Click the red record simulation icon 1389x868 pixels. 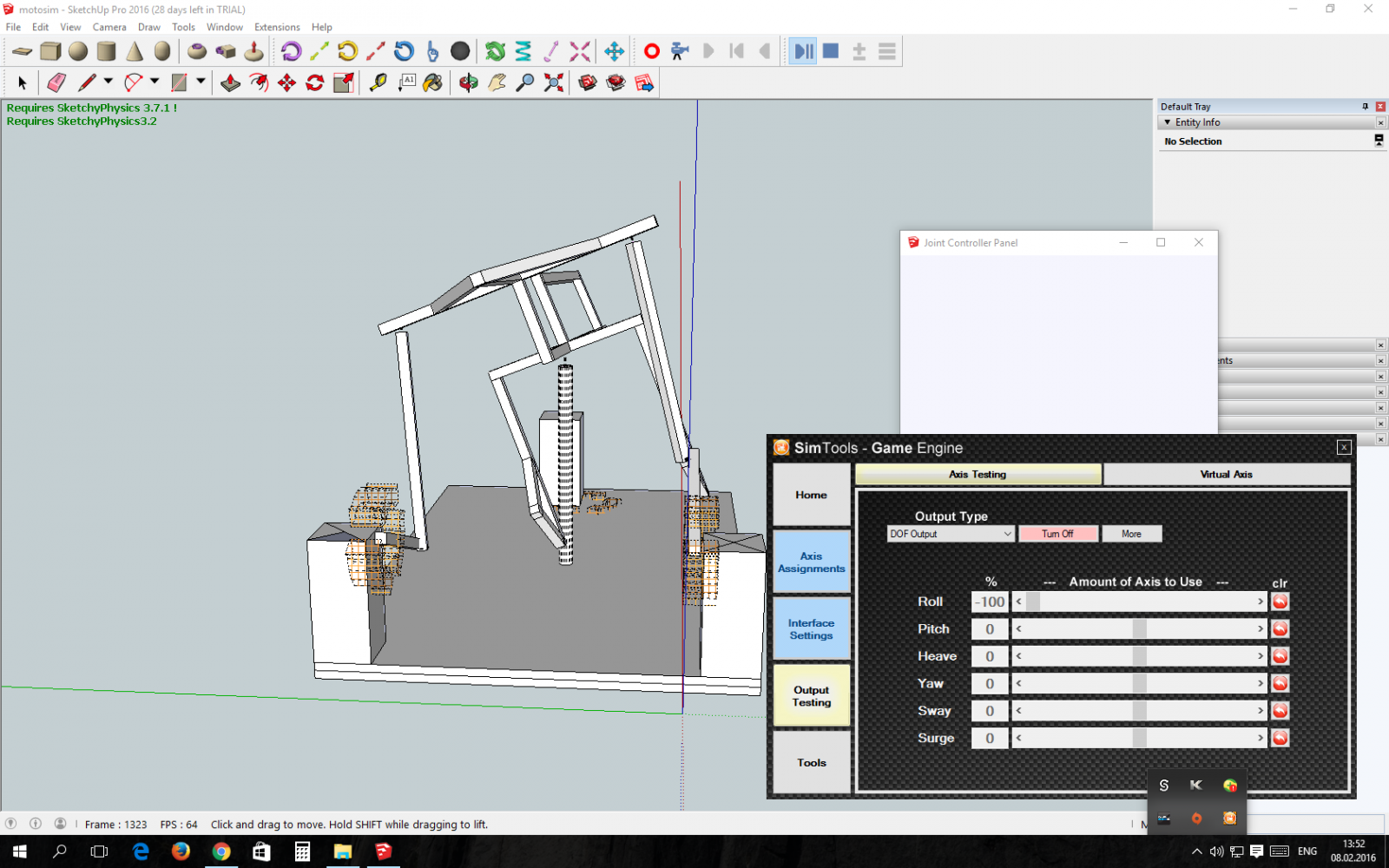[x=651, y=51]
